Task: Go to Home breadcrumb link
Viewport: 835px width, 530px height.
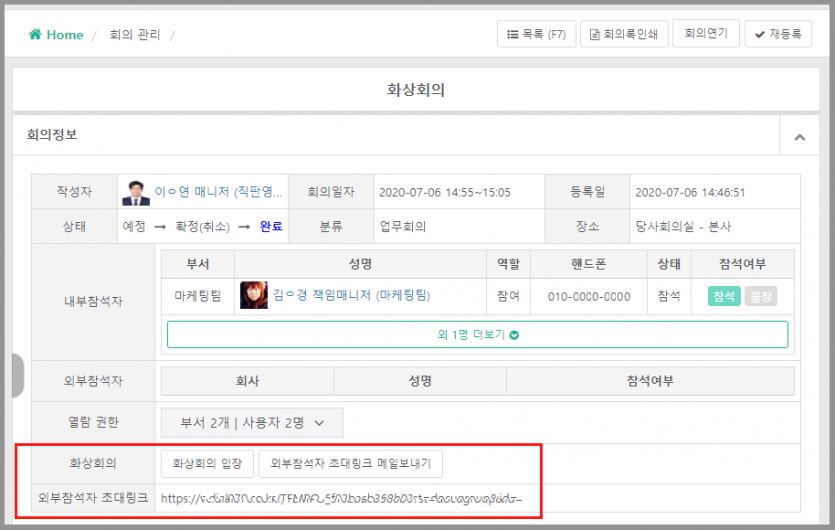Action: pos(56,35)
